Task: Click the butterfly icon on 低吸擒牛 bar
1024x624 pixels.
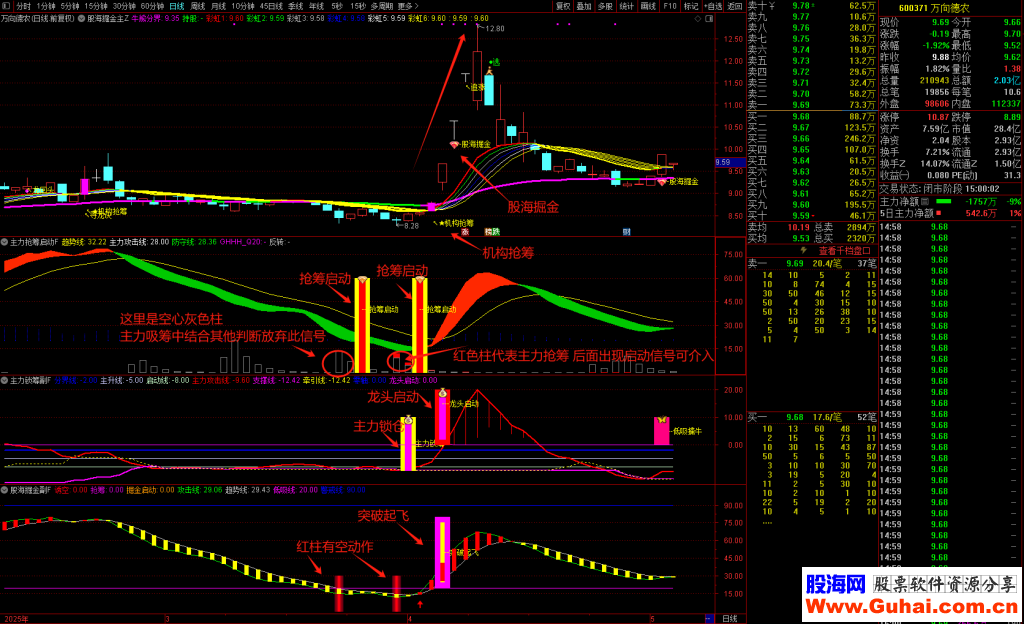Action: (x=662, y=420)
